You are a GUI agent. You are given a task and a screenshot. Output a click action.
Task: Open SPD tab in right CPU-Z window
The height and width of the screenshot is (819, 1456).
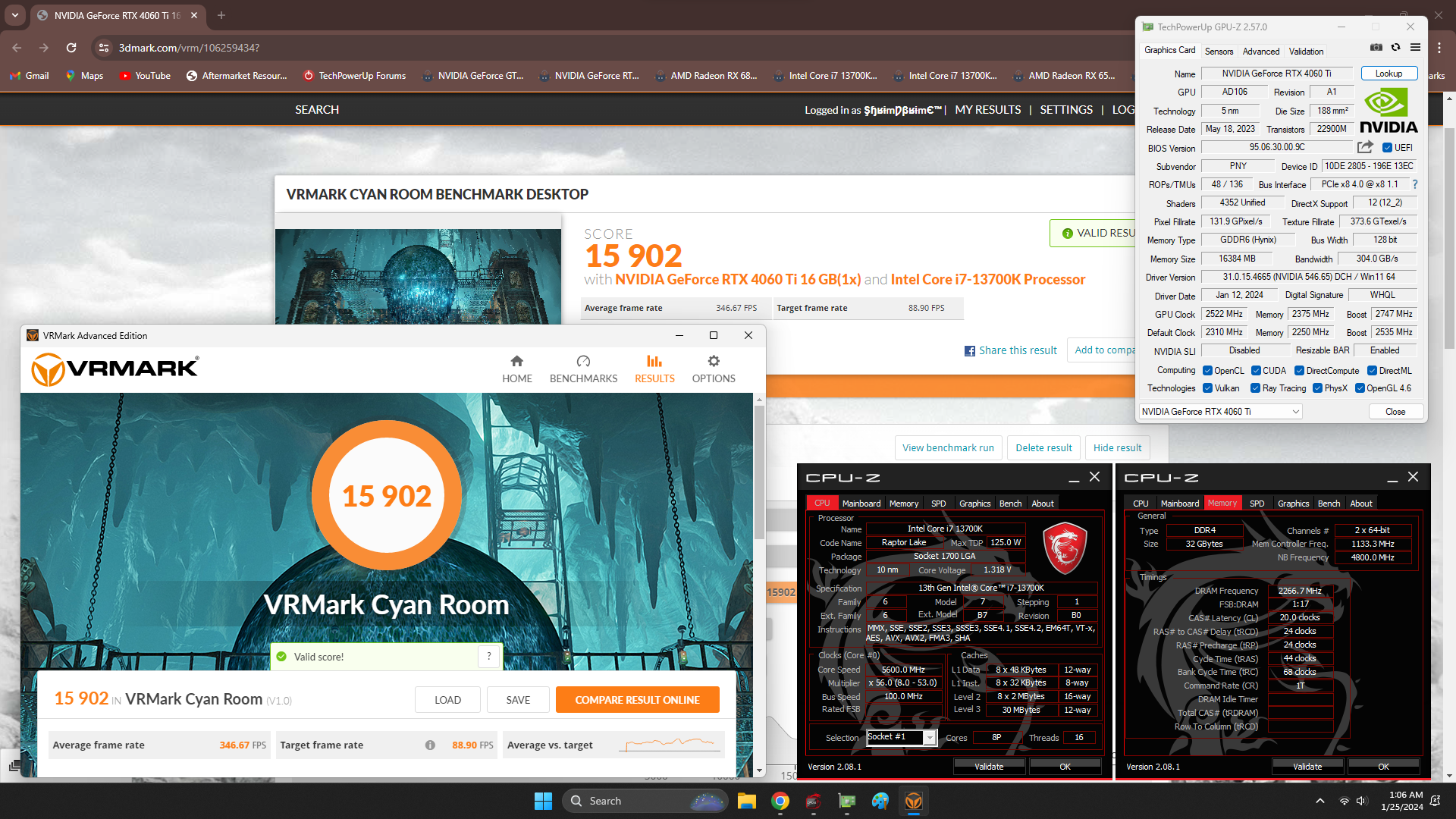click(1257, 504)
